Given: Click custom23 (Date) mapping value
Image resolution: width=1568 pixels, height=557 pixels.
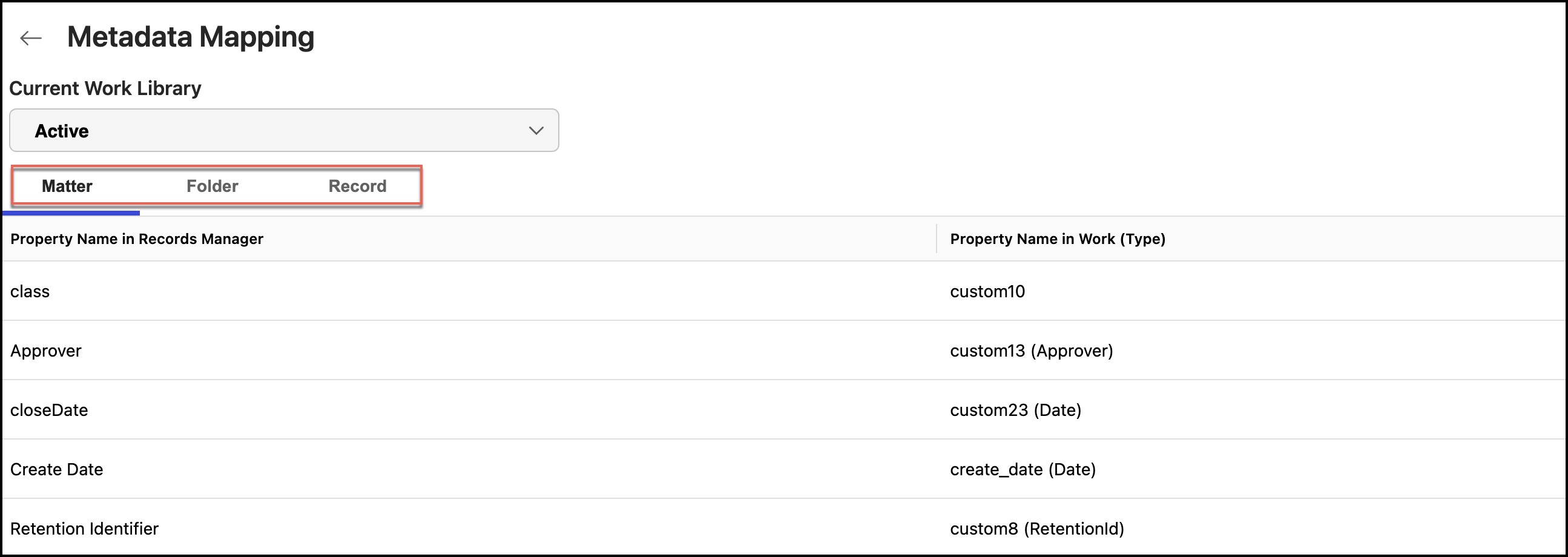Looking at the screenshot, I should (x=1016, y=410).
